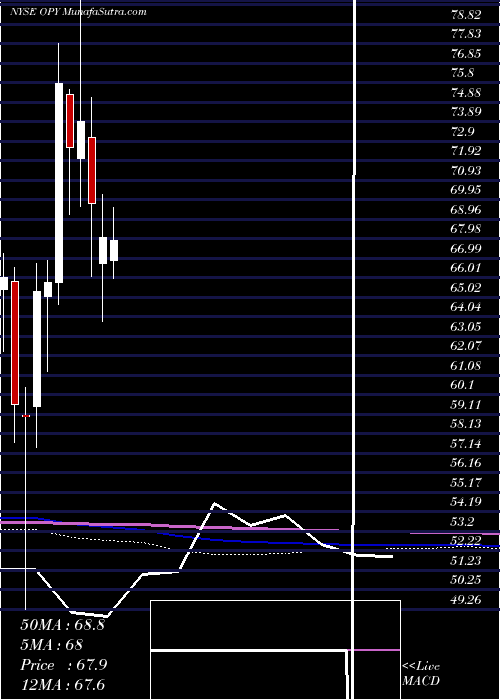Click the 63.05 price axis label

(x=466, y=327)
